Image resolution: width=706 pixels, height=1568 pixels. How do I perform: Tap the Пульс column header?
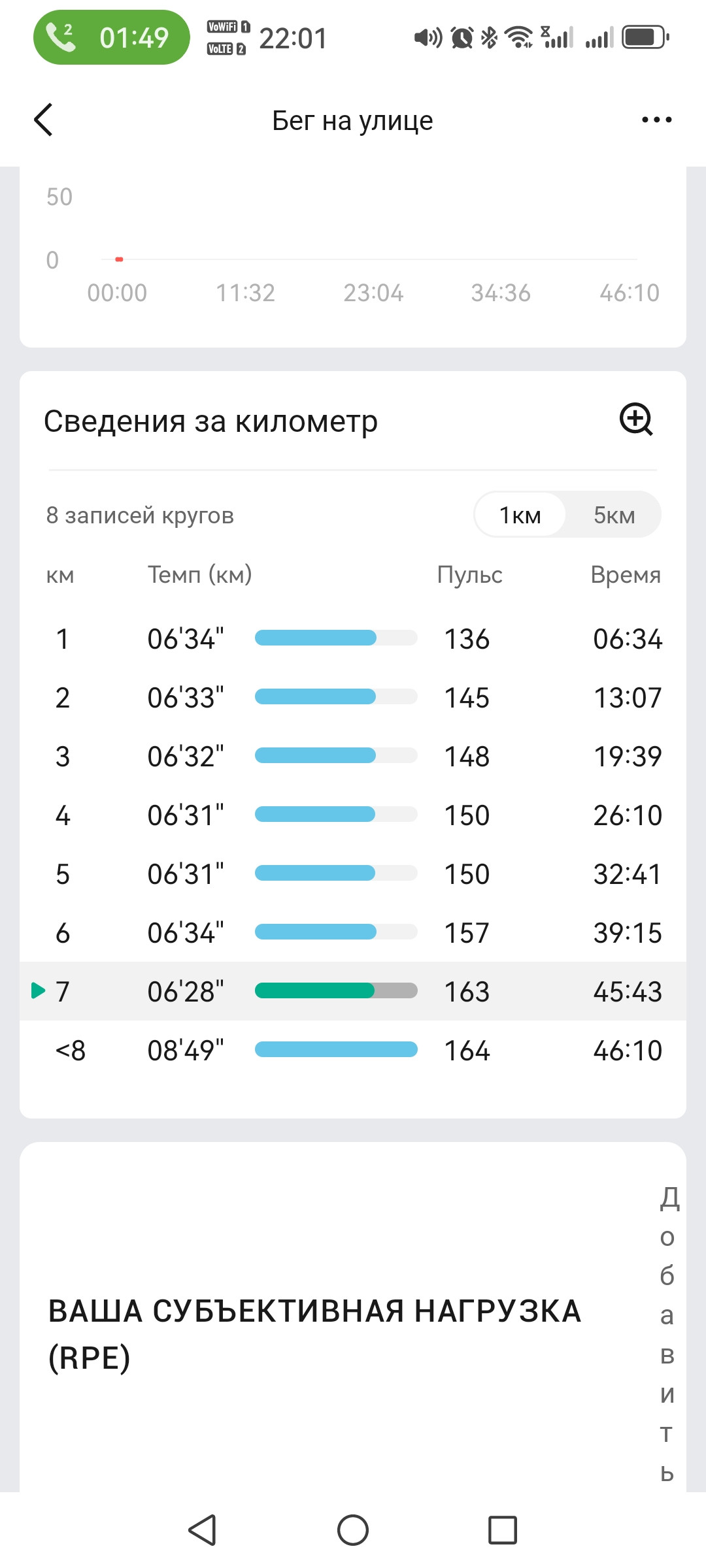469,574
